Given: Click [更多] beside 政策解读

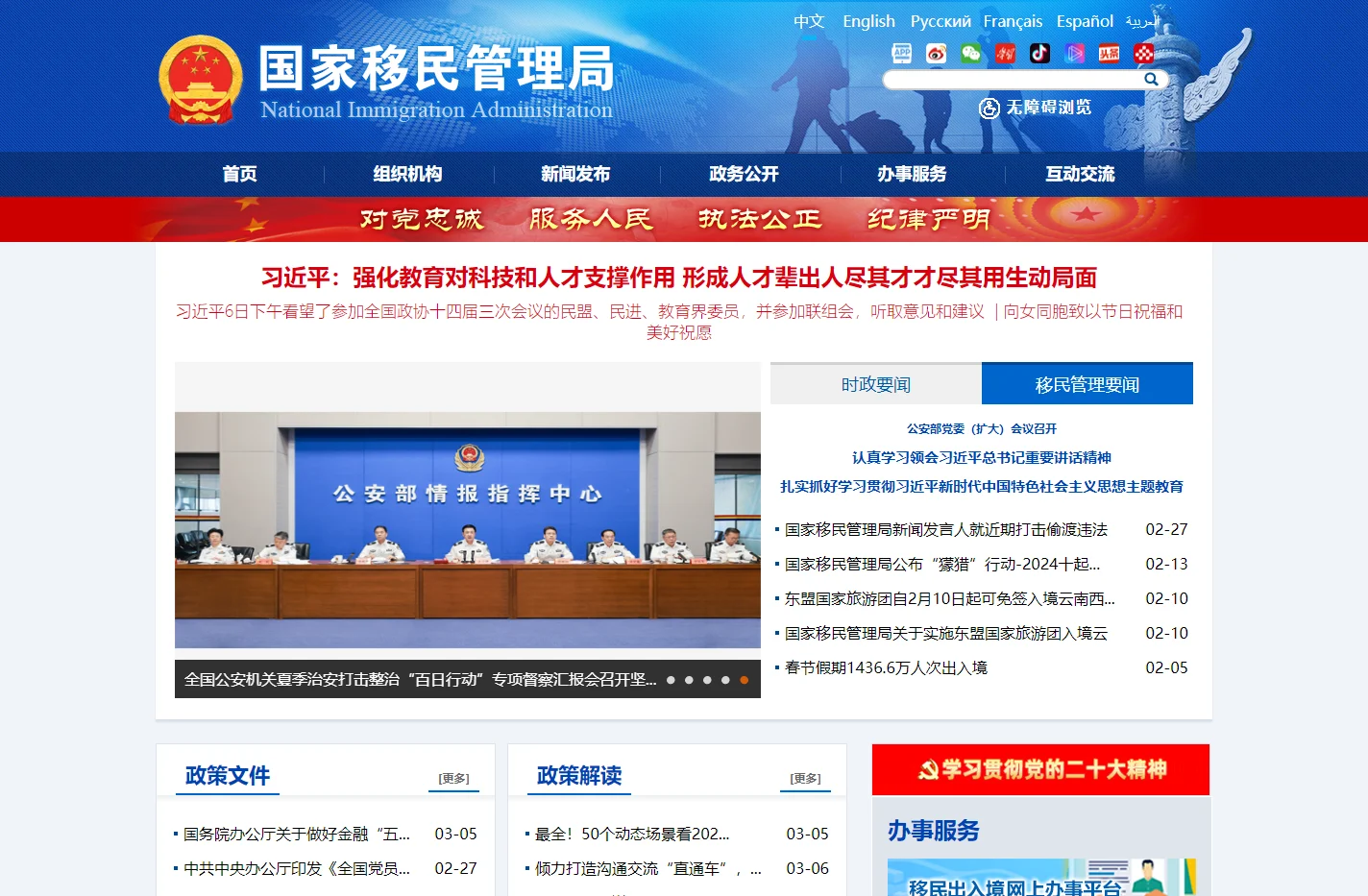Looking at the screenshot, I should pyautogui.click(x=805, y=778).
